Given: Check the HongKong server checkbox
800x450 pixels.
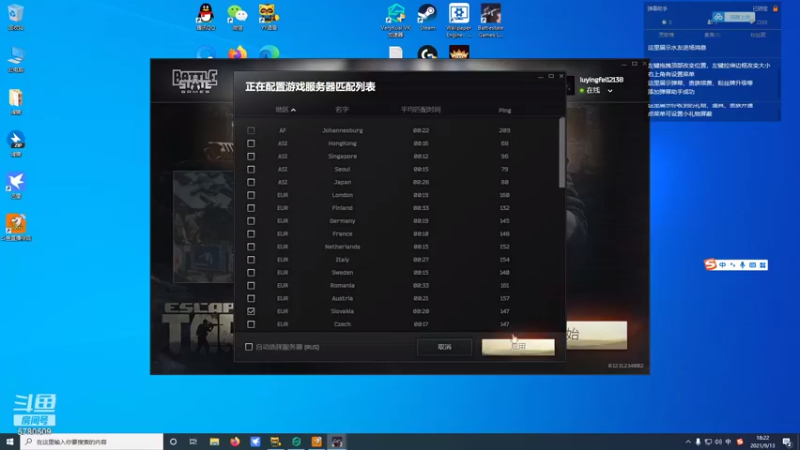Looking at the screenshot, I should (251, 143).
